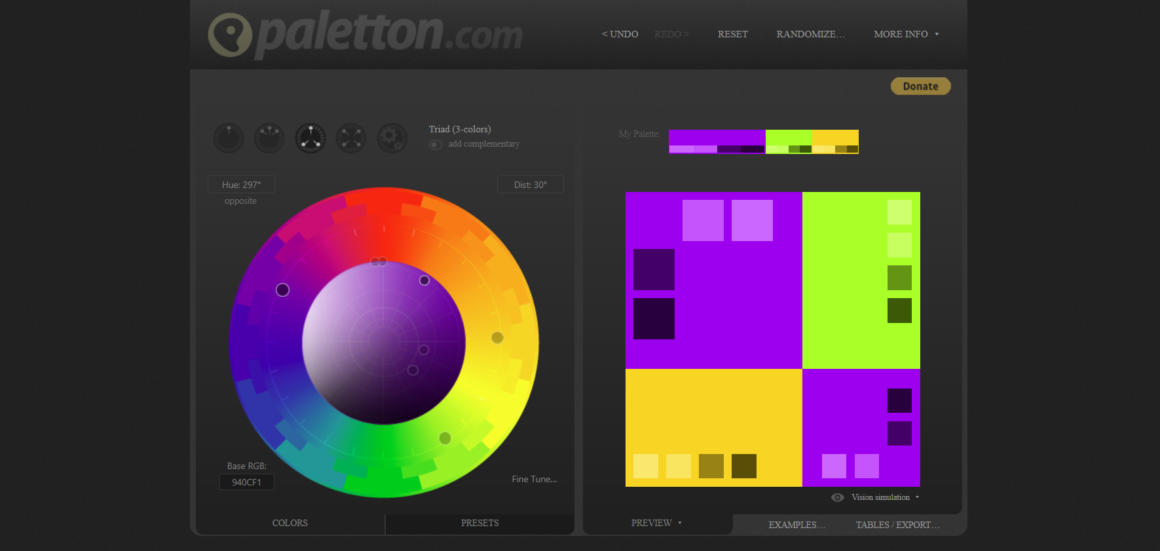
Task: Open the Preview dropdown menu
Action: pyautogui.click(x=657, y=523)
